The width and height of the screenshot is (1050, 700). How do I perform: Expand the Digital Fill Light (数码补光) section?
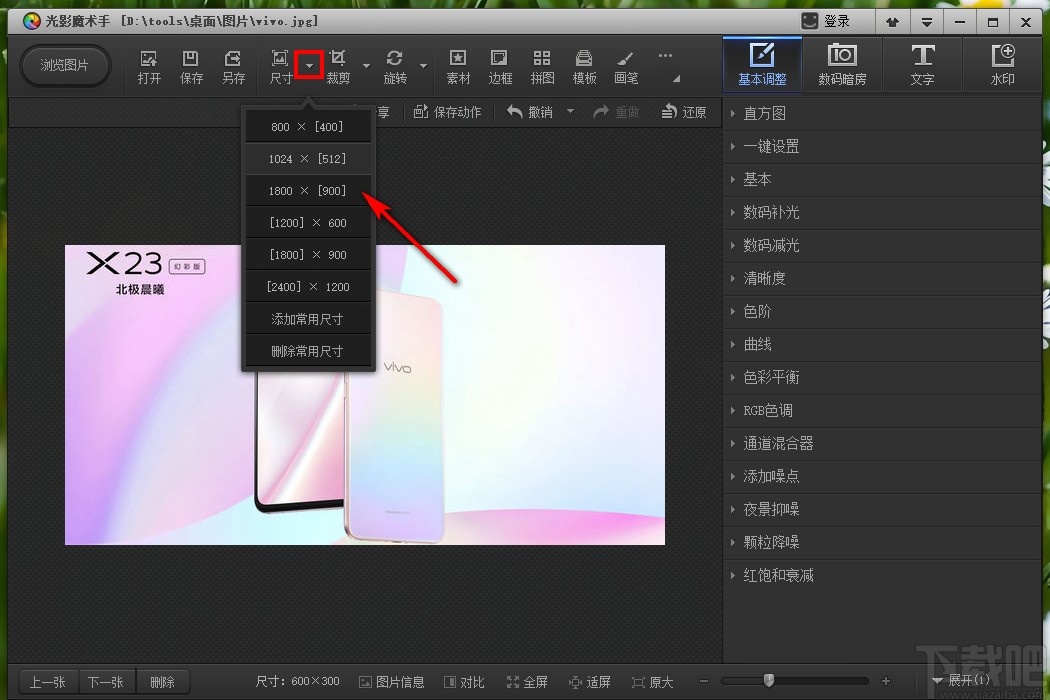(x=883, y=212)
